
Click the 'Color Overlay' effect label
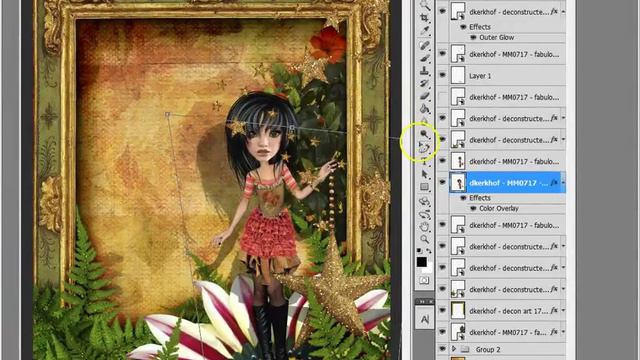click(499, 209)
